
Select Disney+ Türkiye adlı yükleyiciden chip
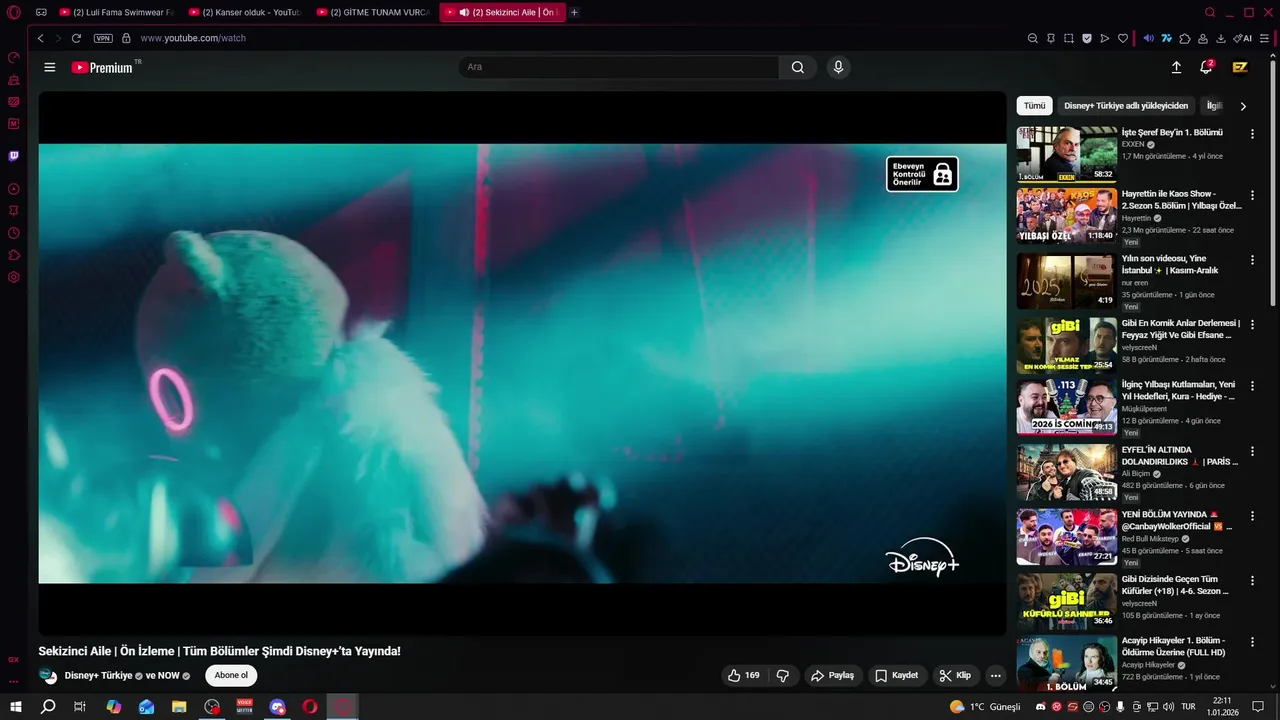coord(1126,105)
